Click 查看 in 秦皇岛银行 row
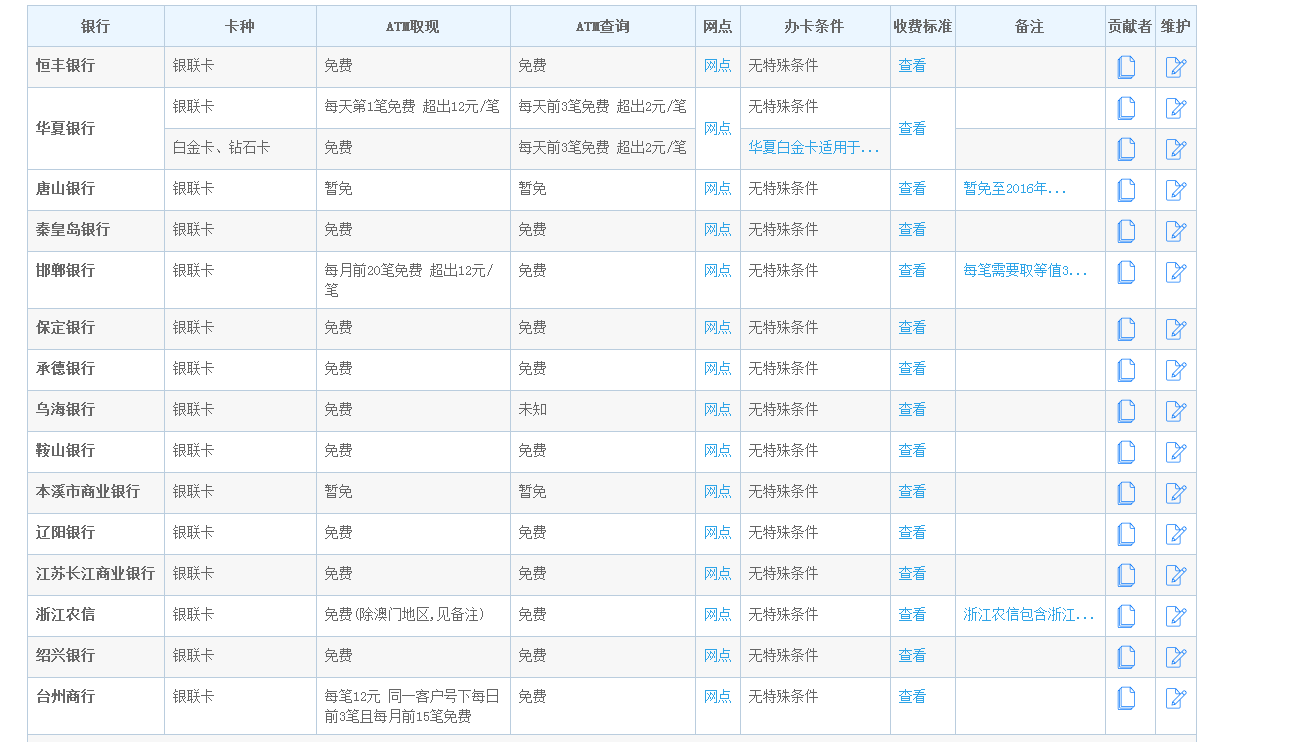This screenshot has height=742, width=1315. pyautogui.click(x=912, y=229)
